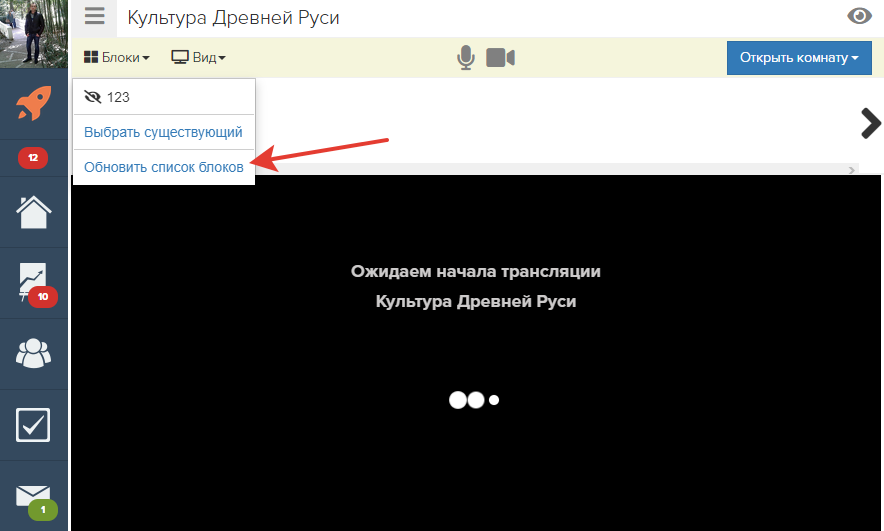This screenshot has width=884, height=531.
Task: Open the Вид dropdown
Action: (x=198, y=57)
